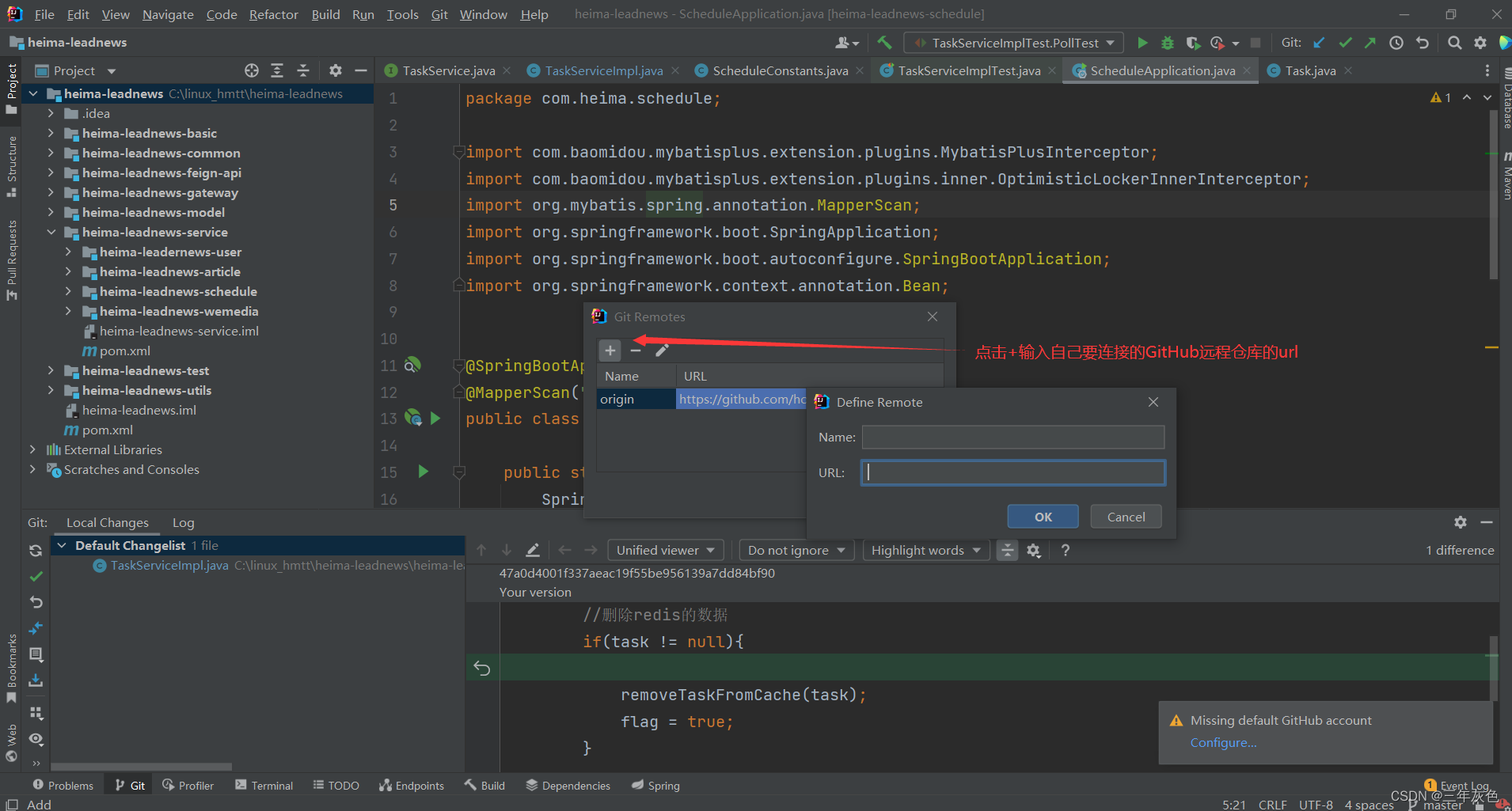The width and height of the screenshot is (1512, 811).
Task: Open the Refactor menu
Action: 273,13
